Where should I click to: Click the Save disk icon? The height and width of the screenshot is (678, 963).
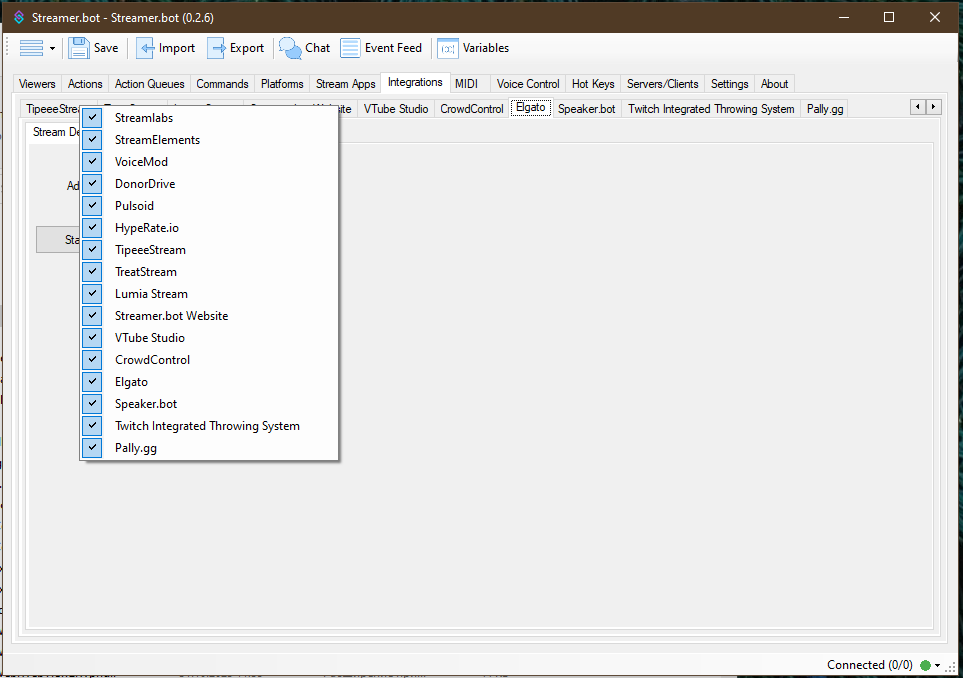(79, 48)
